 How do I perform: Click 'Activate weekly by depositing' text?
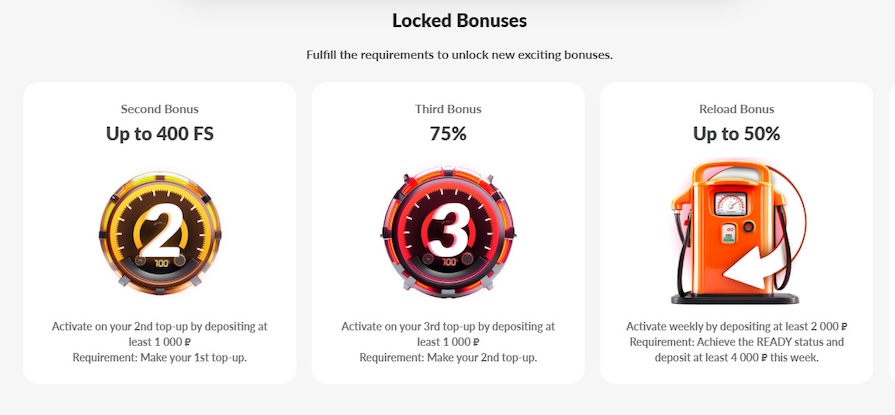736,327
